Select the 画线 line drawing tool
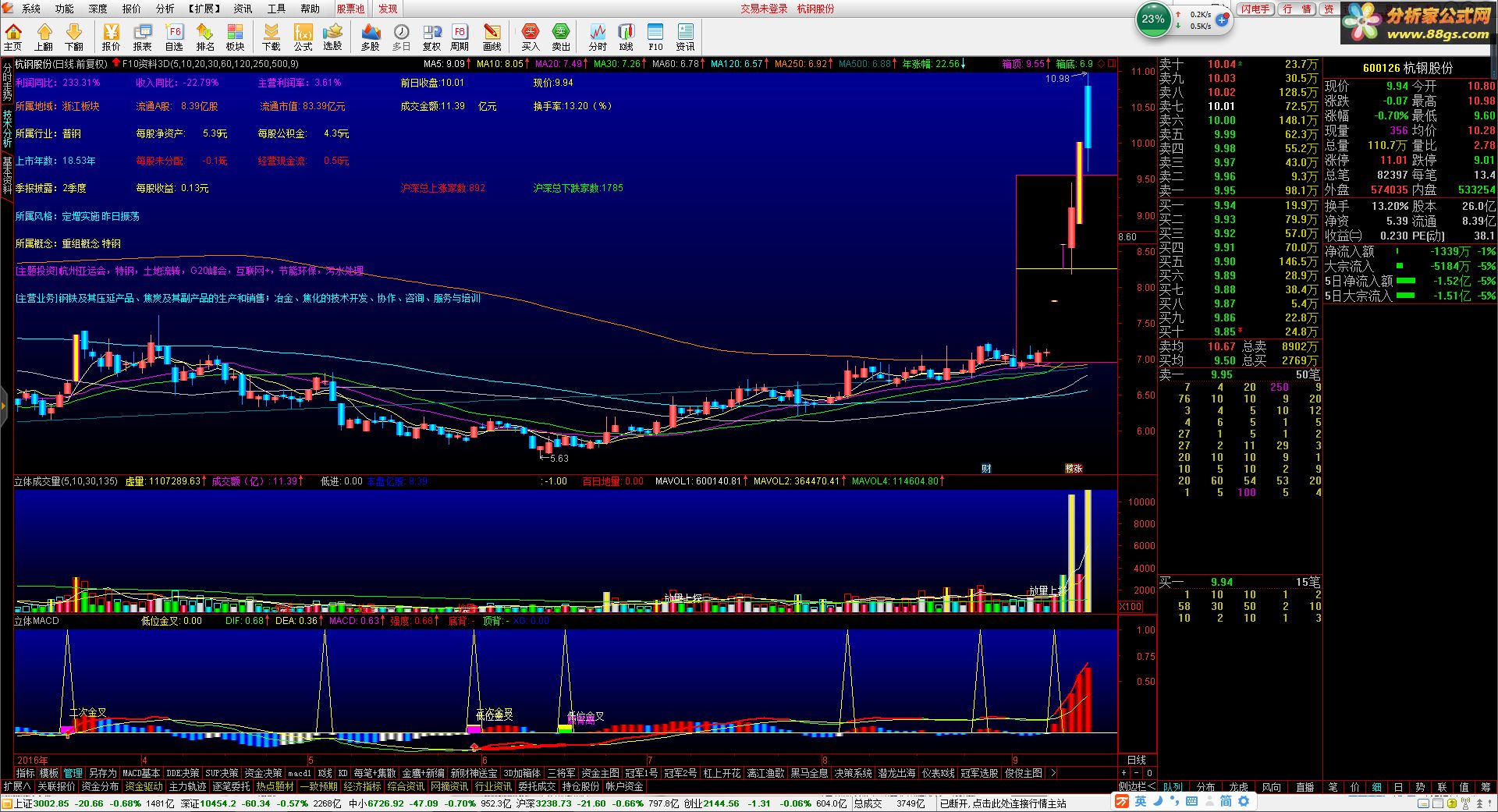Screen dimensions: 1498x812 (x=492, y=37)
